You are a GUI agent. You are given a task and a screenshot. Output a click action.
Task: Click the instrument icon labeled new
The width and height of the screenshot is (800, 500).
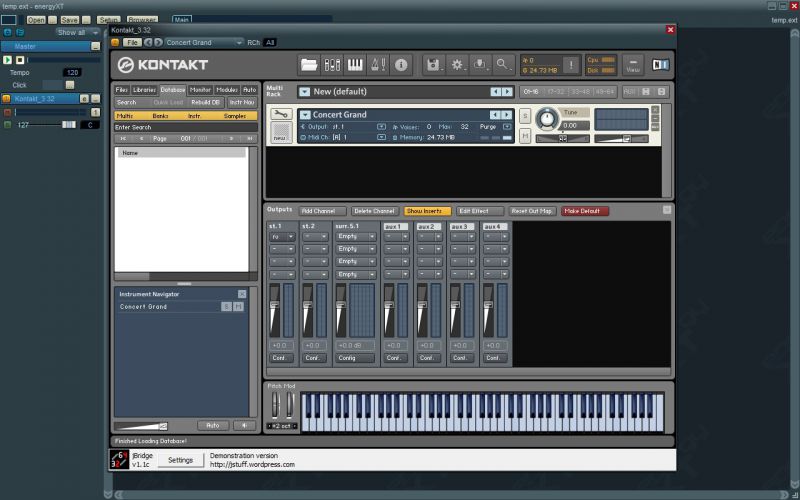280,132
